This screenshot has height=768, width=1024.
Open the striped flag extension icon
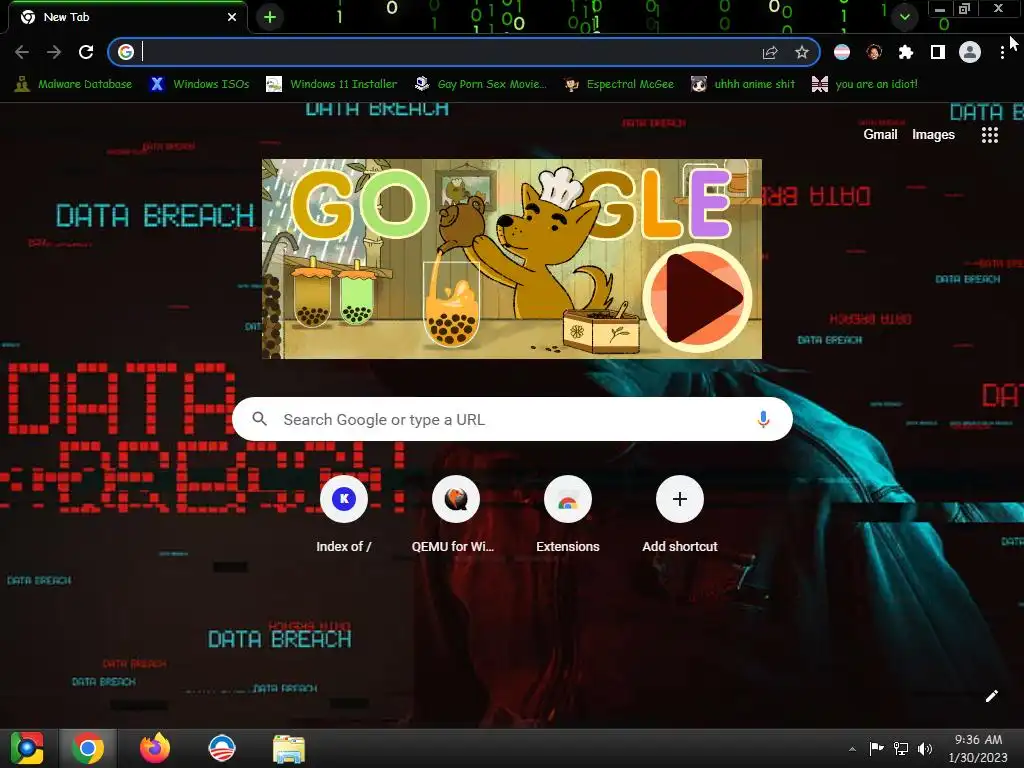pyautogui.click(x=842, y=52)
